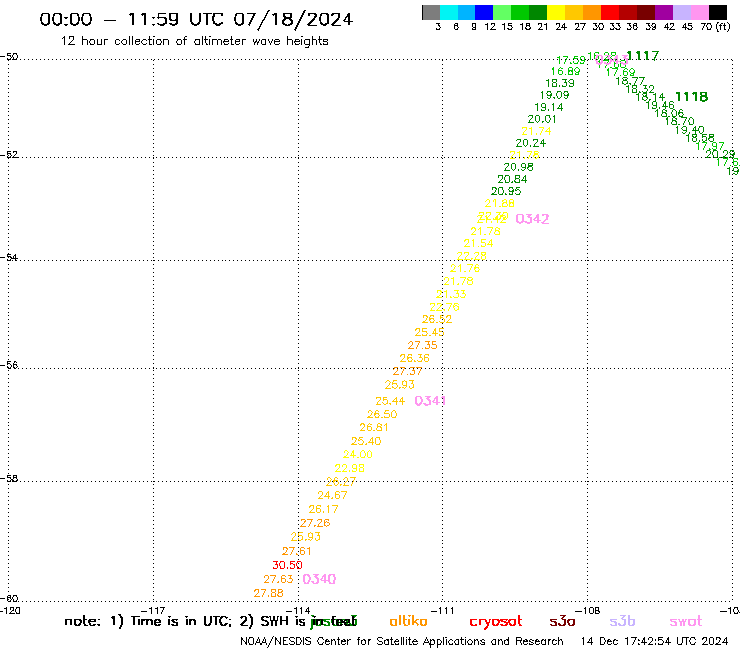Image resolution: width=740 pixels, height=650 pixels.
Task: Click the 22.76 wave height reading
Action: pos(445,307)
